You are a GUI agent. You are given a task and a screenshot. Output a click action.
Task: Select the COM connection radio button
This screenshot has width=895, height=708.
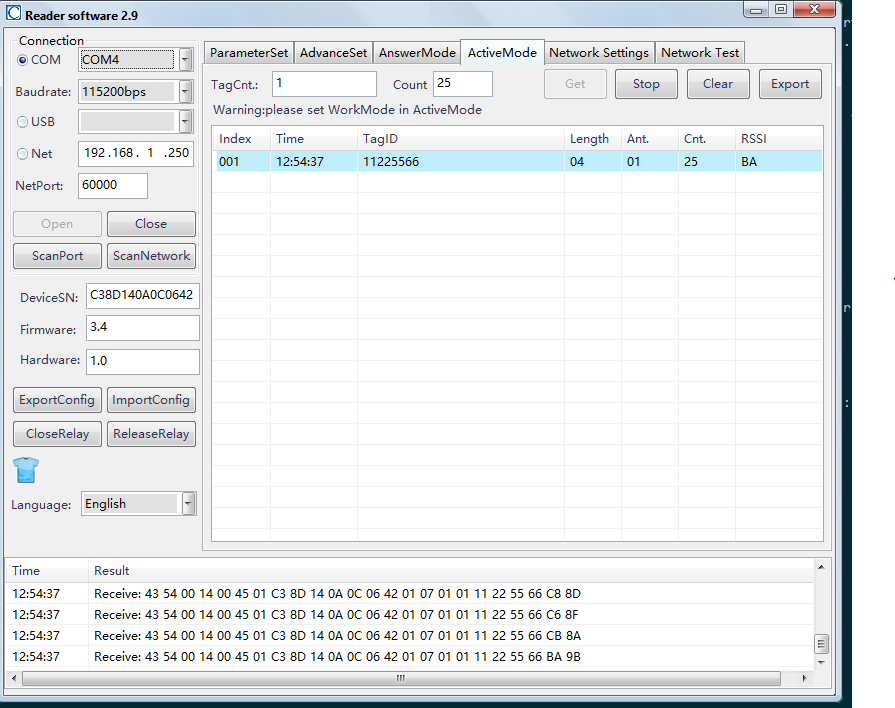[23, 60]
